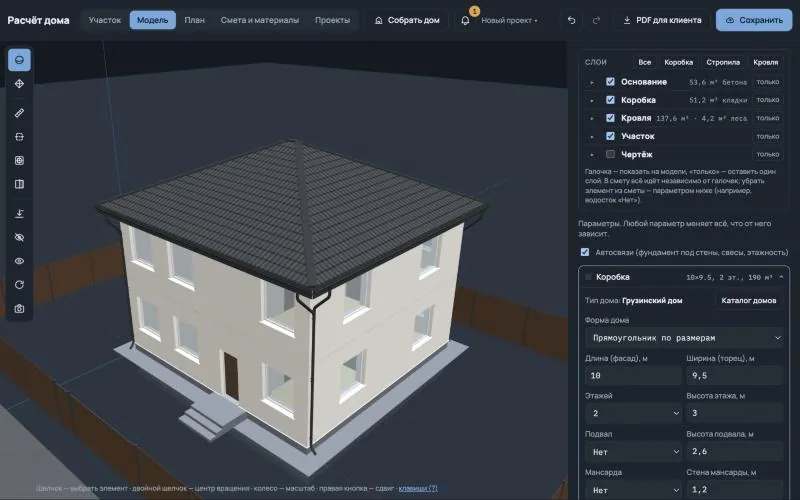Save project with Сохранить button
Image resolution: width=800 pixels, height=500 pixels.
754,20
